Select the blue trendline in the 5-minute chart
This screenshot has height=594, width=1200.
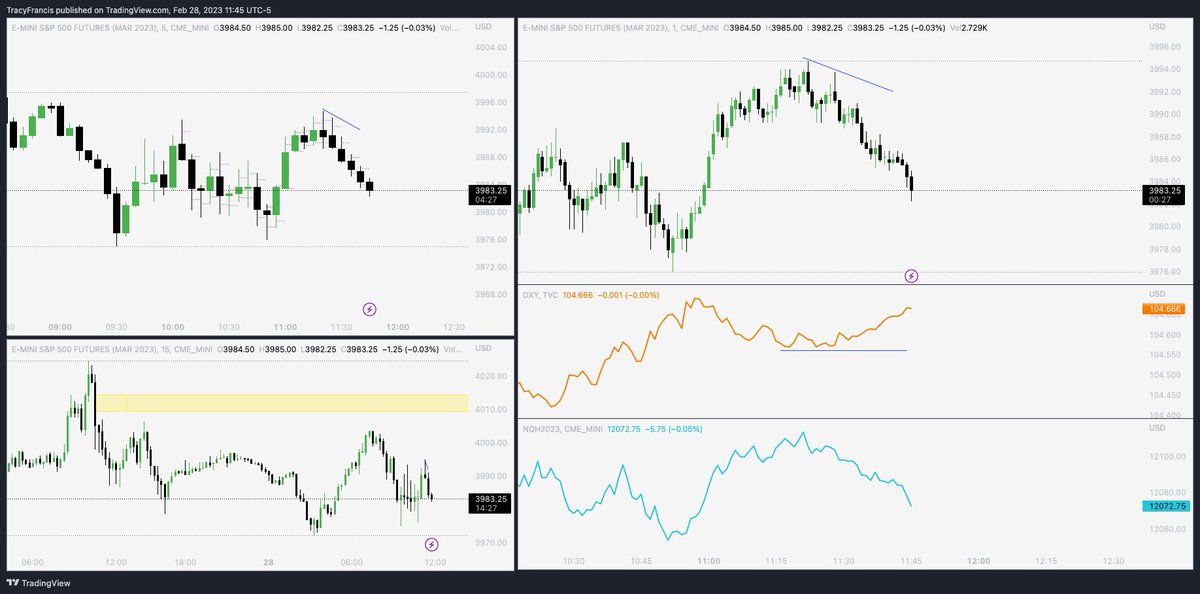tap(342, 120)
